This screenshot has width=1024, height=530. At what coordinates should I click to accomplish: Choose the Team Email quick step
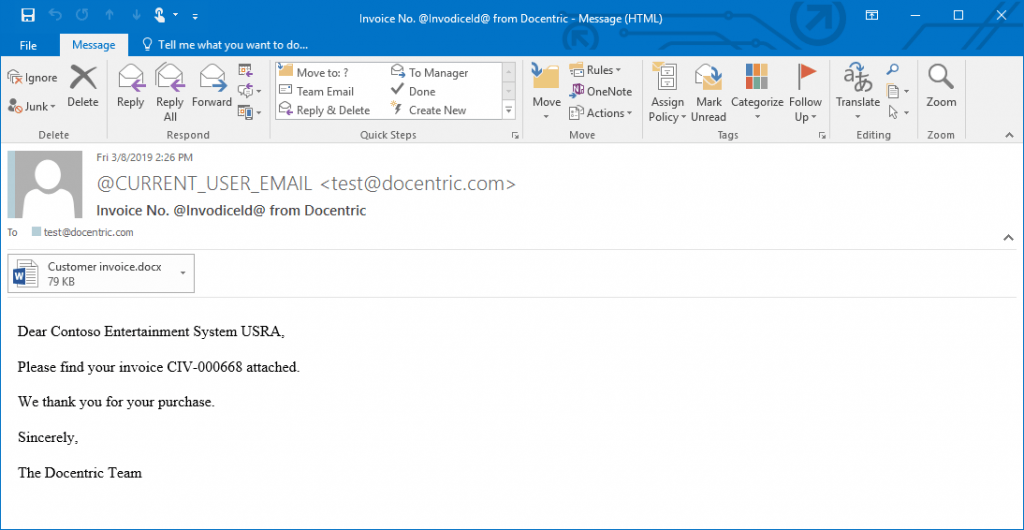[316, 91]
